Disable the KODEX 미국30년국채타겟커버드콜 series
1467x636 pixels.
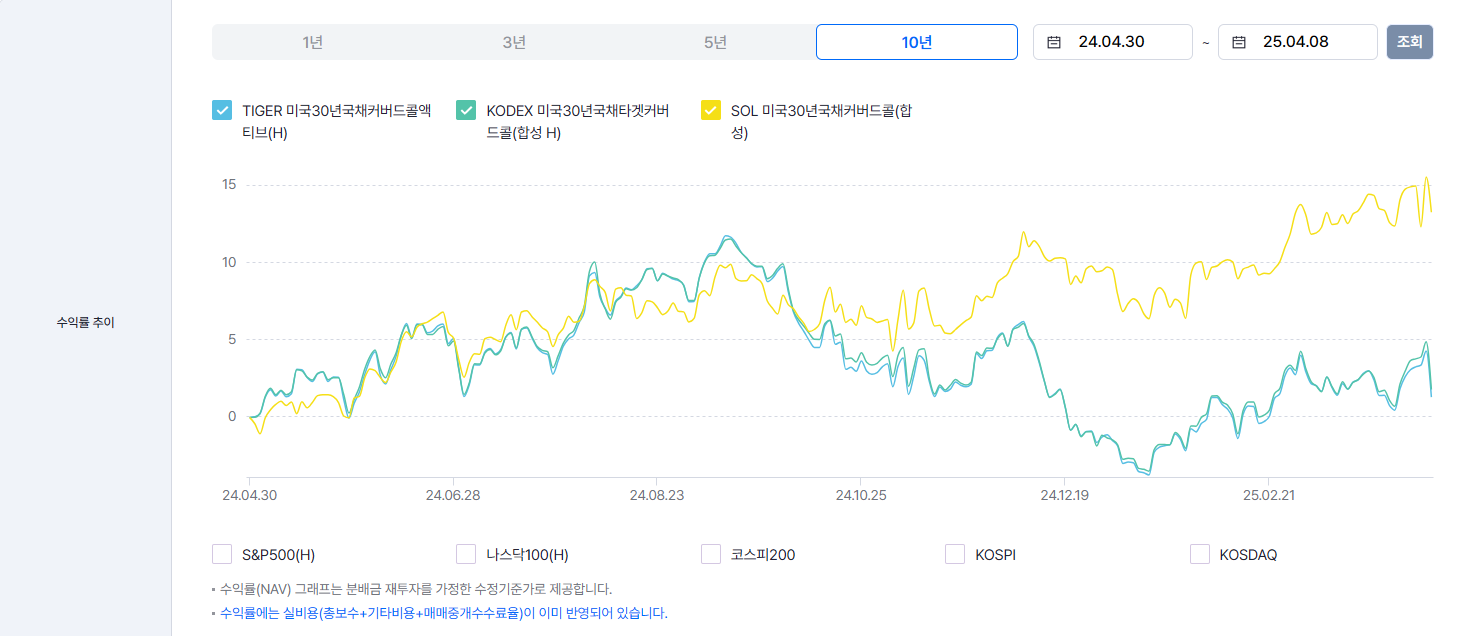coord(465,110)
